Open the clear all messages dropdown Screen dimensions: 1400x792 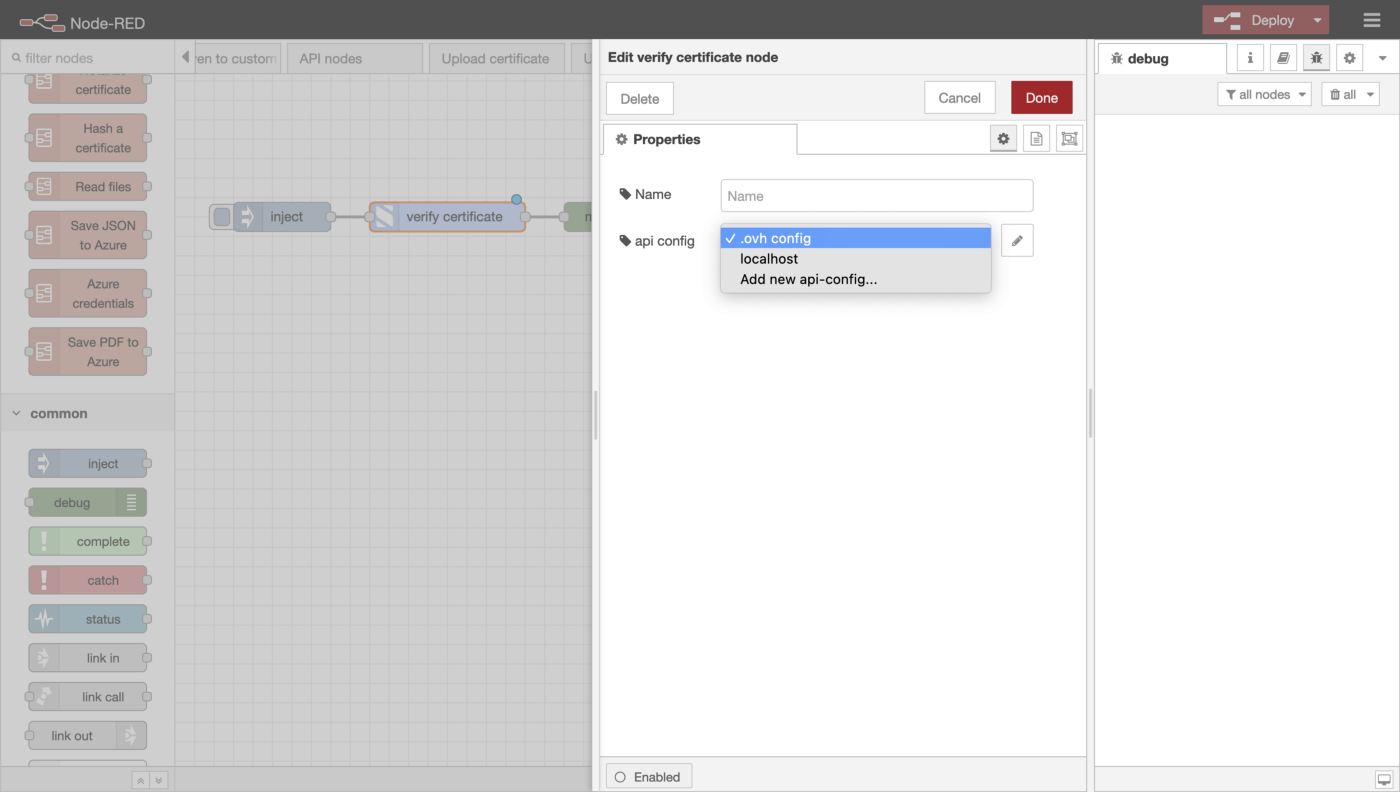click(1350, 94)
